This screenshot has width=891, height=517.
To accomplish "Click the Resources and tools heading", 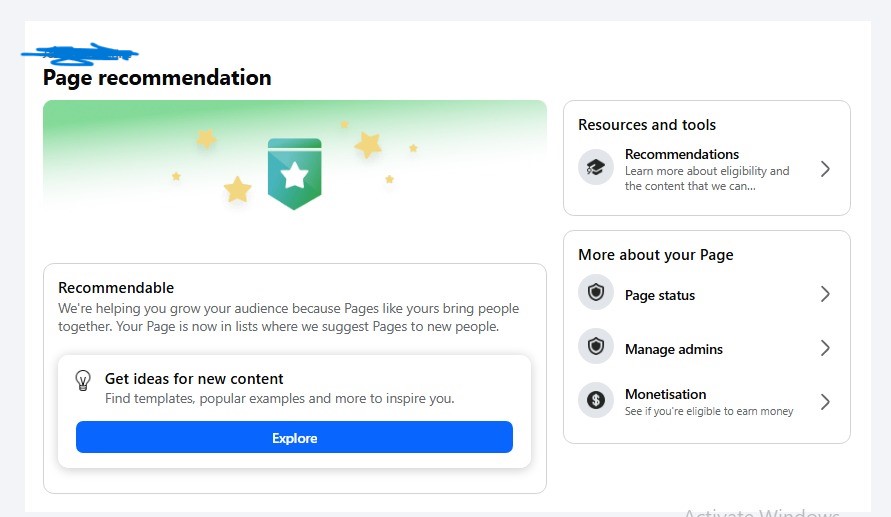I will point(647,125).
